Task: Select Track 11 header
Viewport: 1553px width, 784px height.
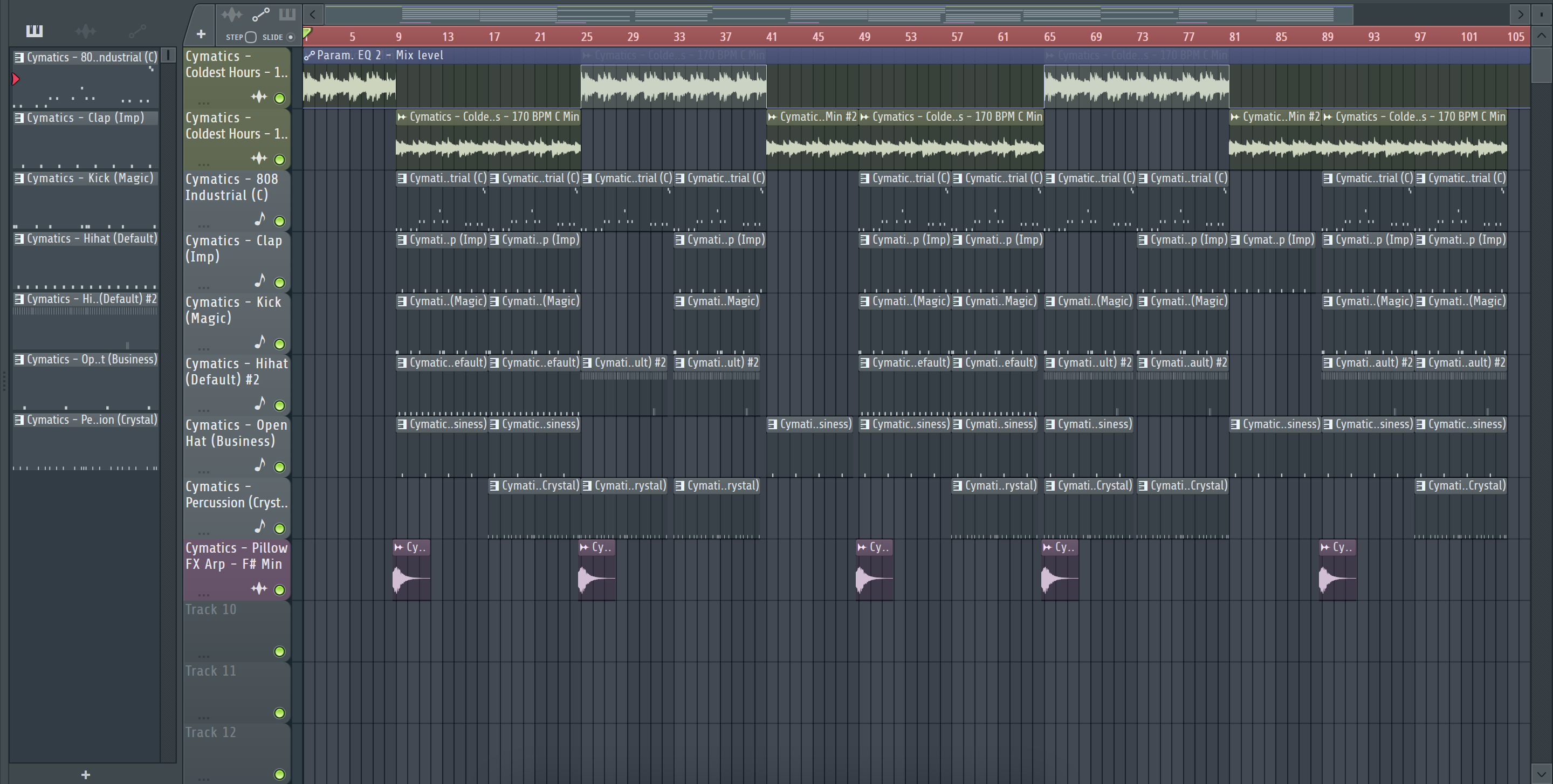Action: click(x=236, y=692)
